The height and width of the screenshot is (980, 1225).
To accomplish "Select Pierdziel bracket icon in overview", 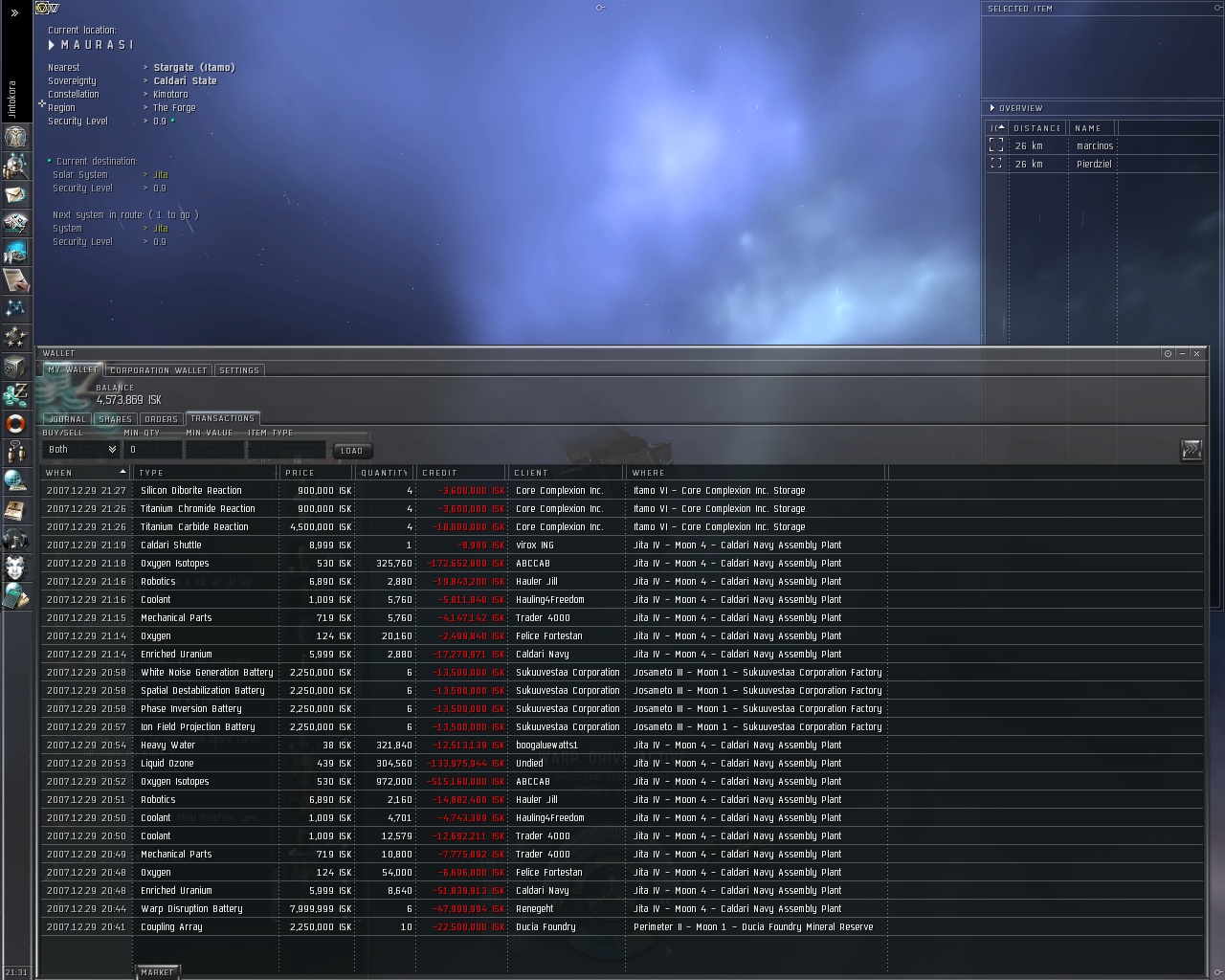I will (996, 164).
